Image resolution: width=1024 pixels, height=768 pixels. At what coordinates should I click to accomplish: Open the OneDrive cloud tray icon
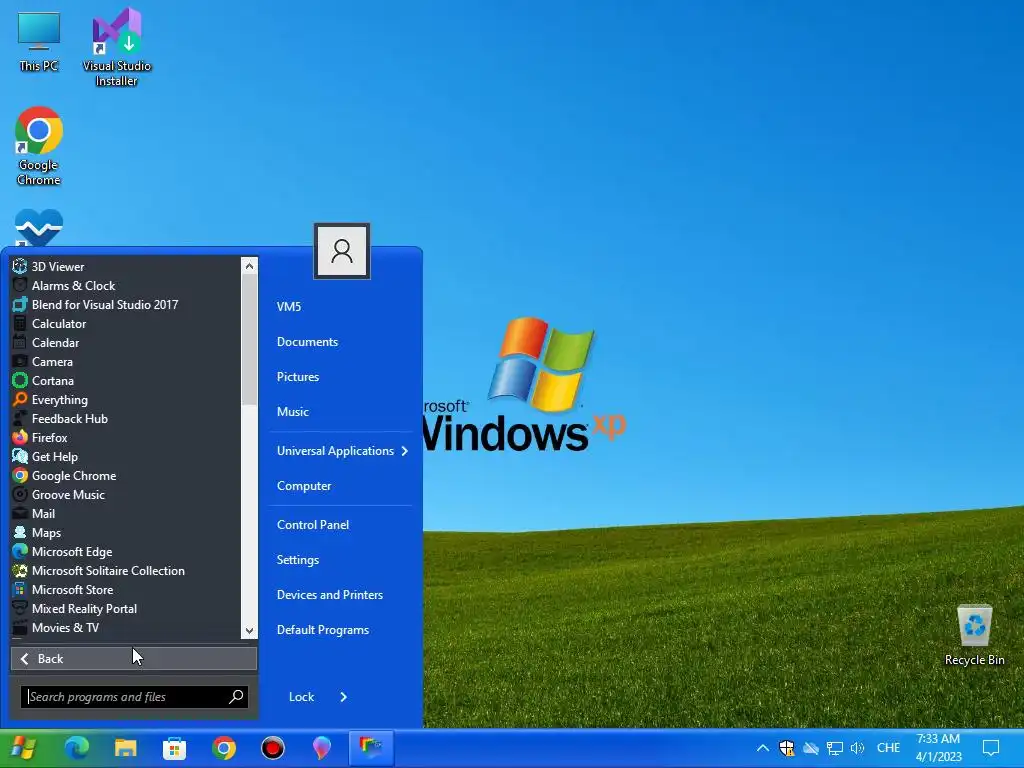point(810,748)
